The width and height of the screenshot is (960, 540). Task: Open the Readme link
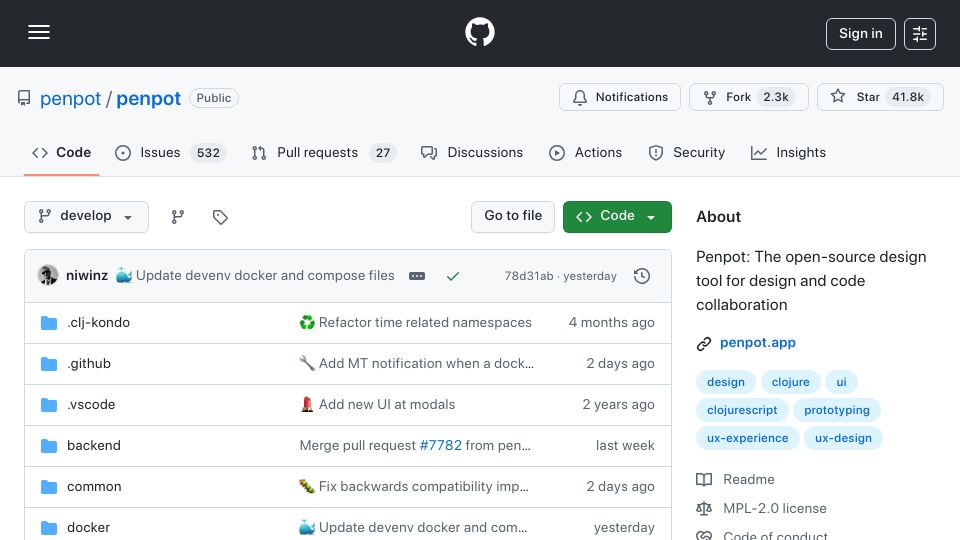[735, 479]
